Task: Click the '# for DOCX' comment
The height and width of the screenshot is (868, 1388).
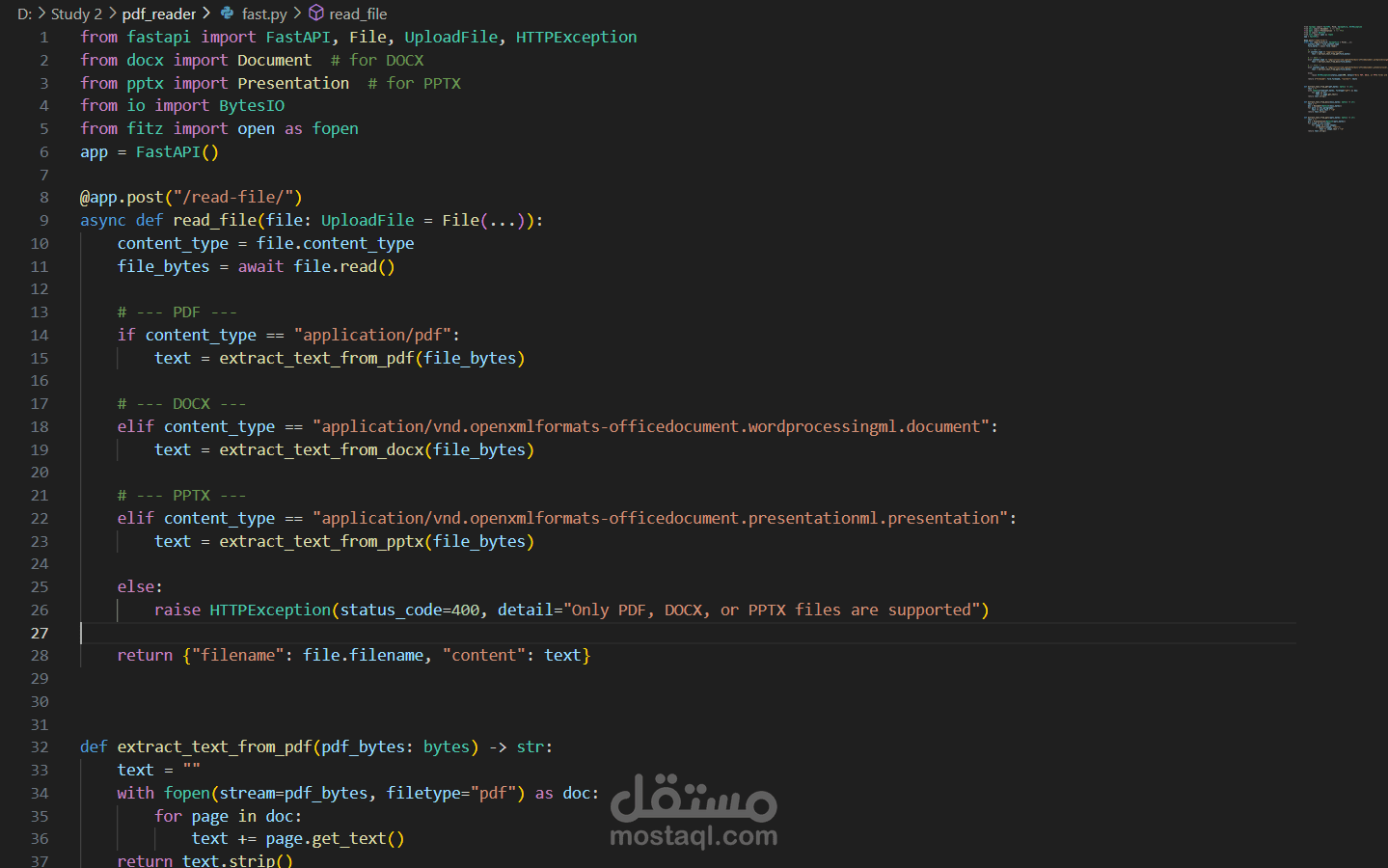Action: pyautogui.click(x=377, y=60)
